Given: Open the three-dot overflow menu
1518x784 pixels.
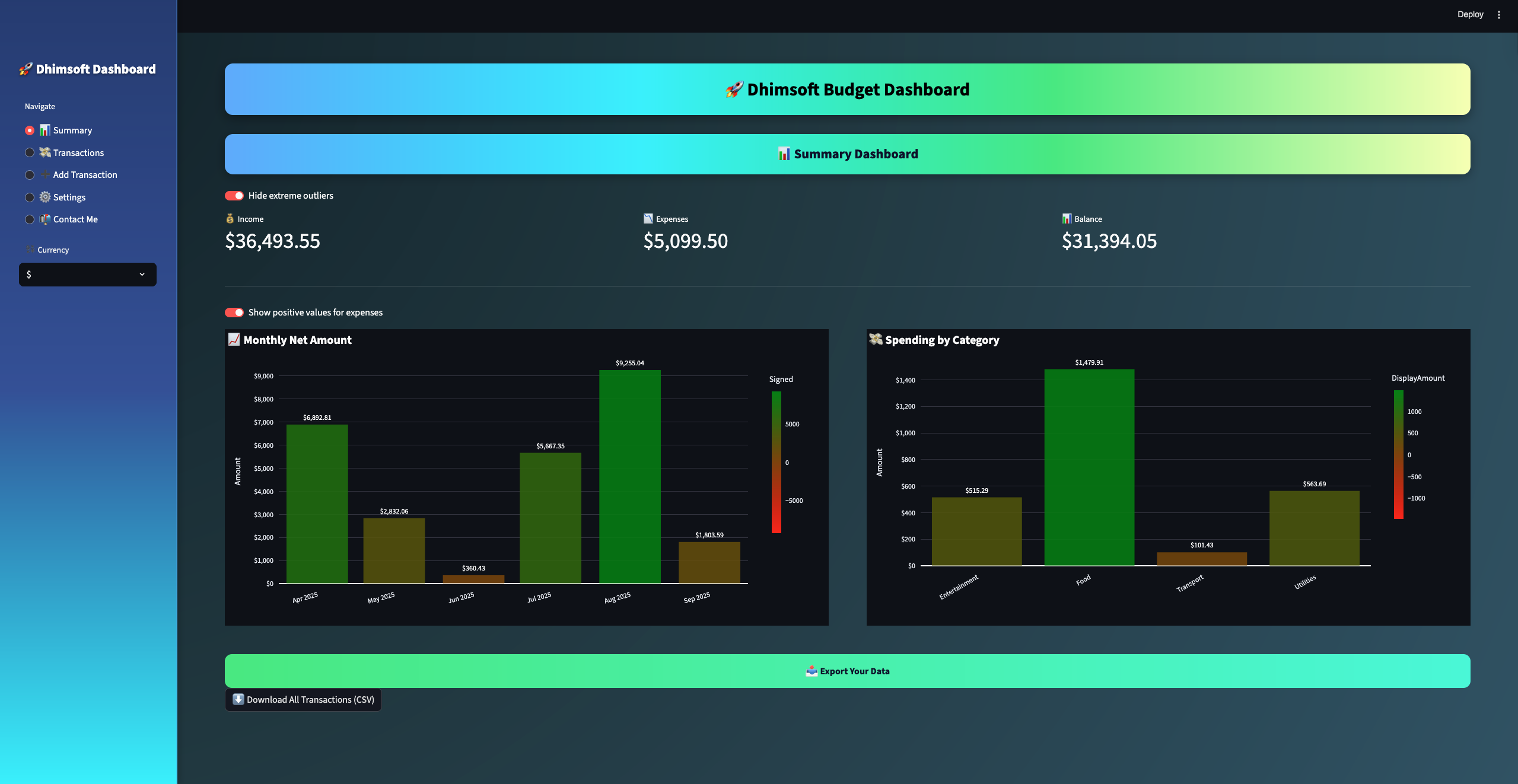Looking at the screenshot, I should tap(1499, 14).
